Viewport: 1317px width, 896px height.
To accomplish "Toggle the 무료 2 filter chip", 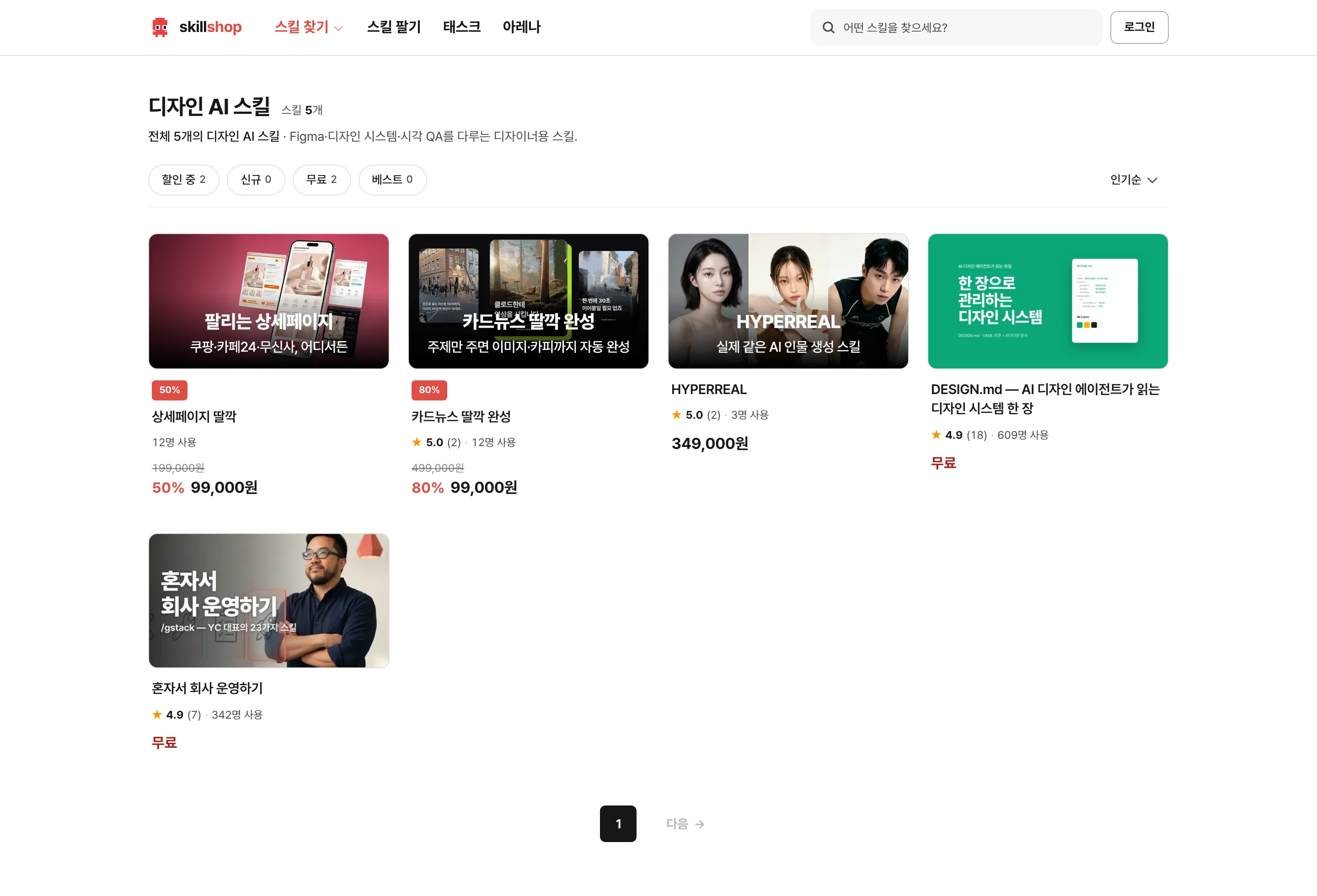I will pyautogui.click(x=321, y=180).
